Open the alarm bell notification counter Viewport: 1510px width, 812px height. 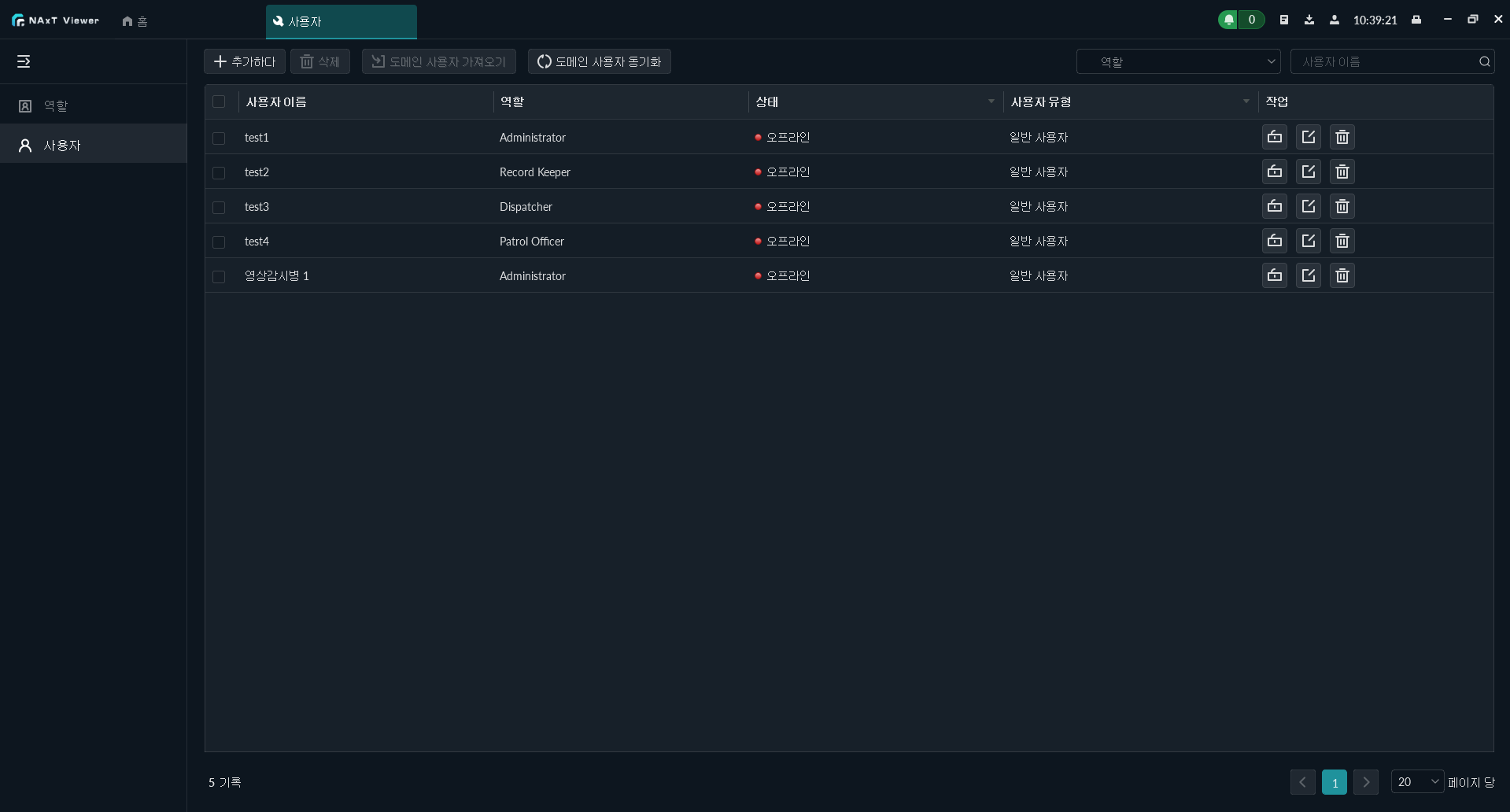[x=1240, y=20]
